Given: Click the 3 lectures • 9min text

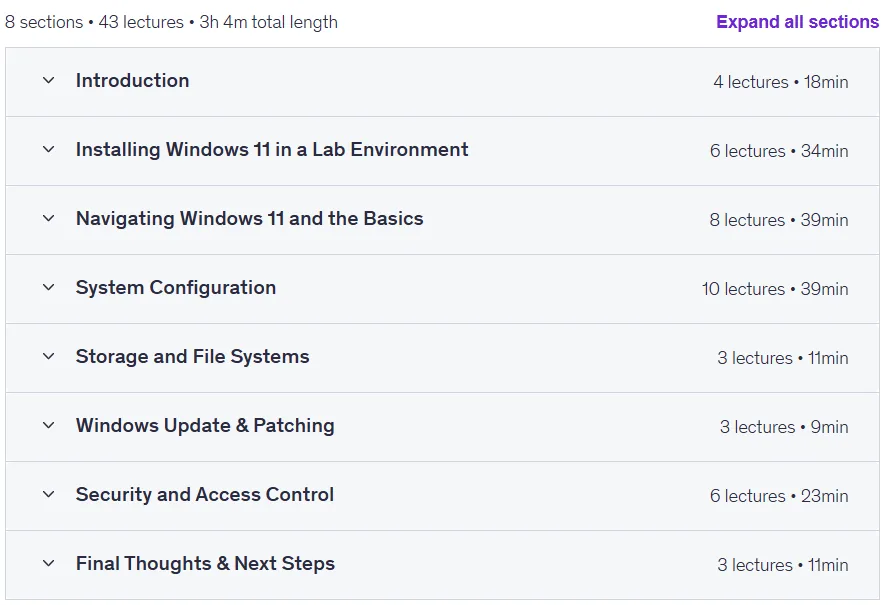Looking at the screenshot, I should [x=784, y=427].
